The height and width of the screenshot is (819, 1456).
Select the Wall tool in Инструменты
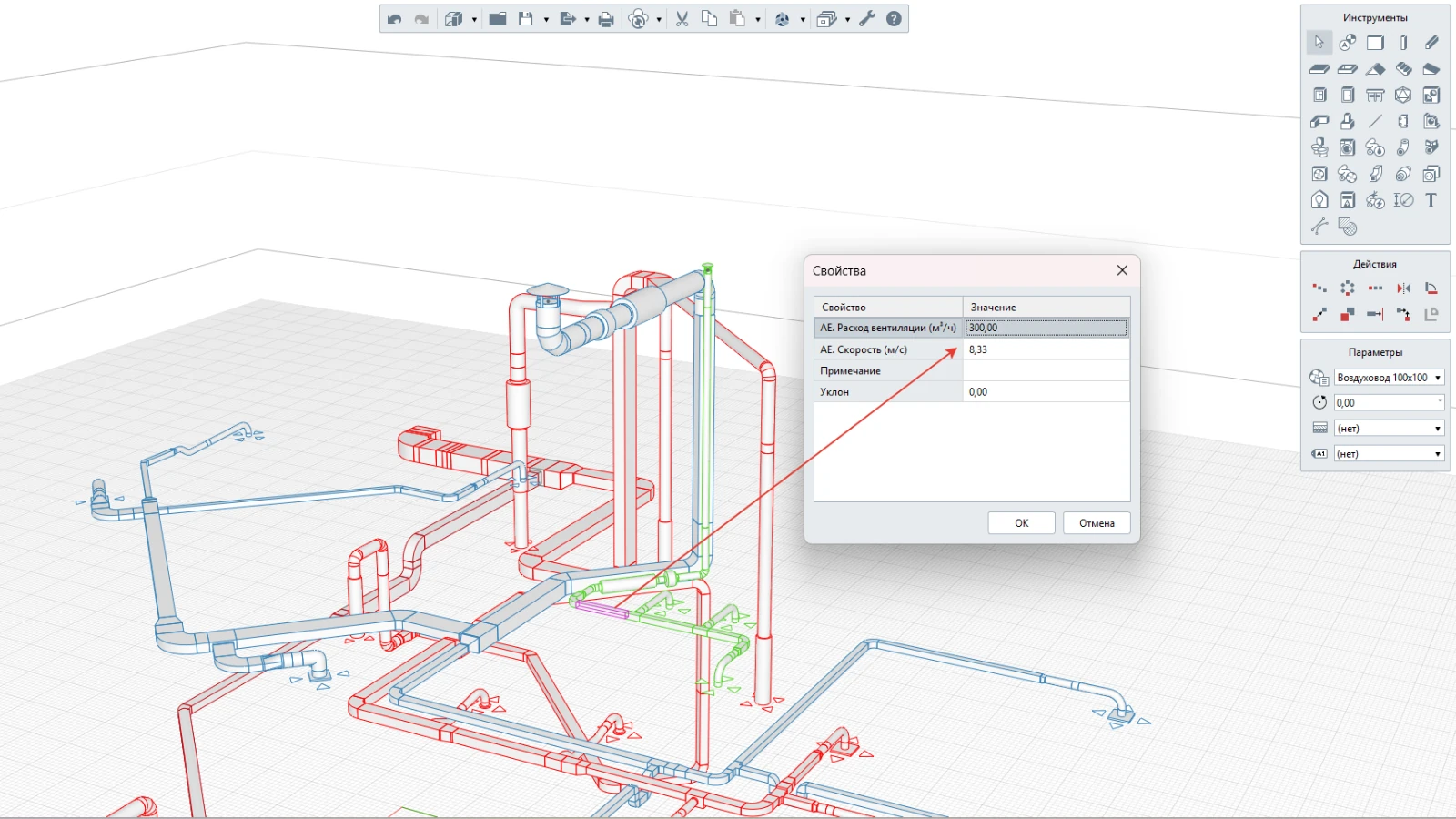point(1375,43)
